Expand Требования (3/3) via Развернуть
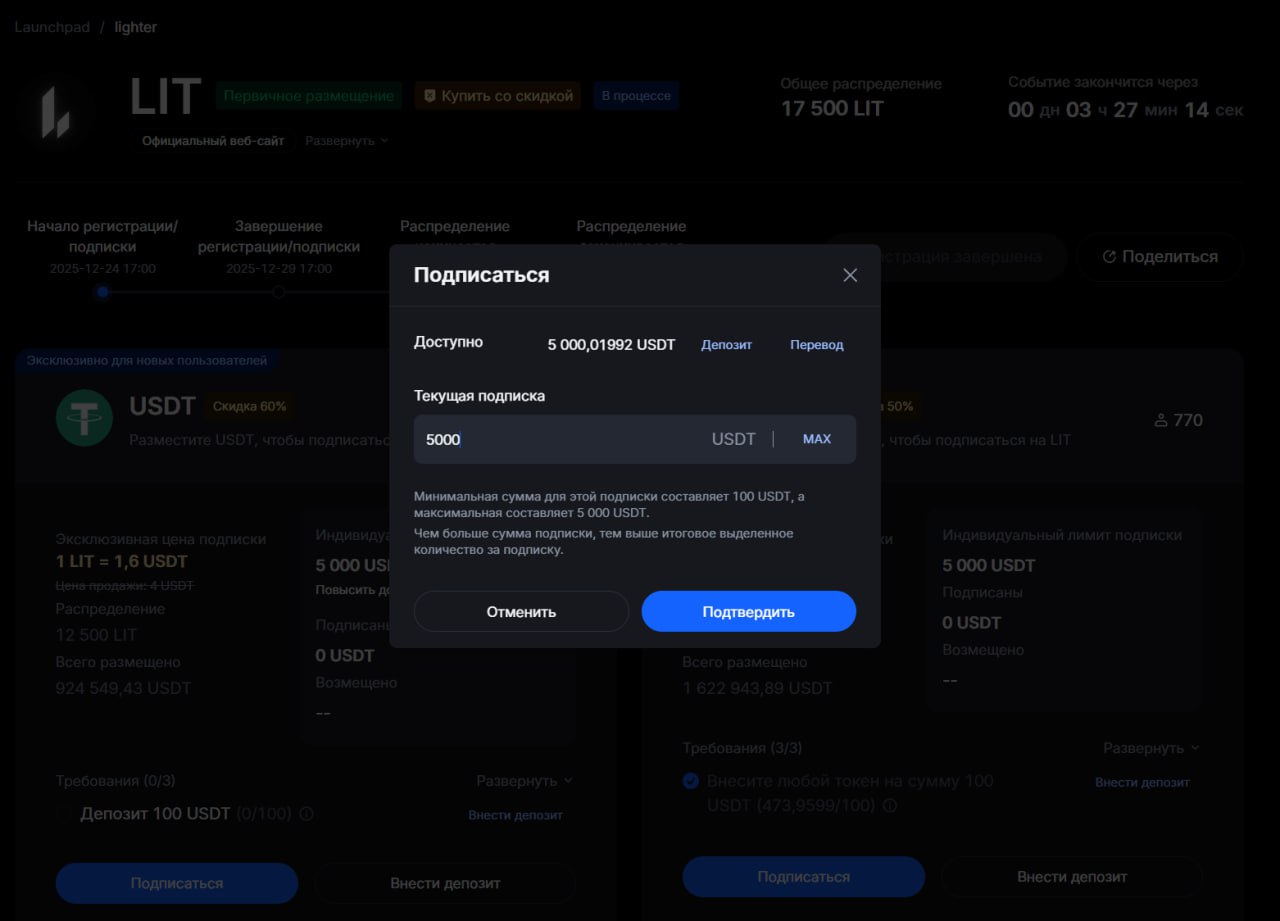 coord(1150,748)
